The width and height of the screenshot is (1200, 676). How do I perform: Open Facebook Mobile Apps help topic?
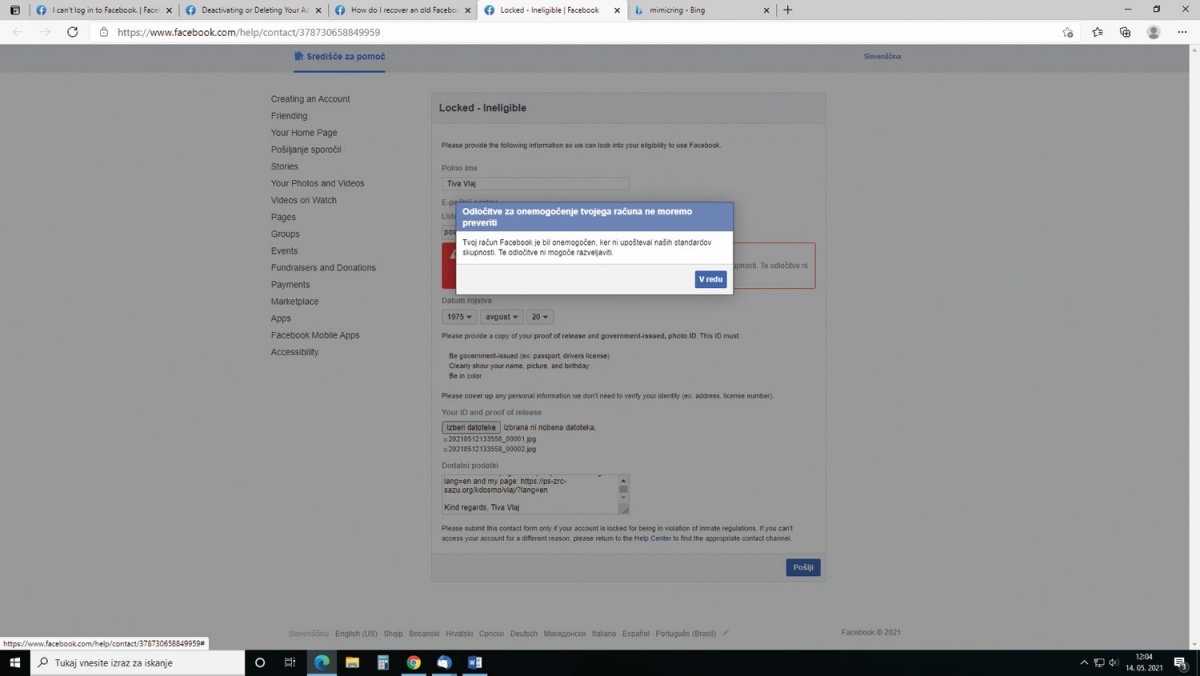pos(315,335)
